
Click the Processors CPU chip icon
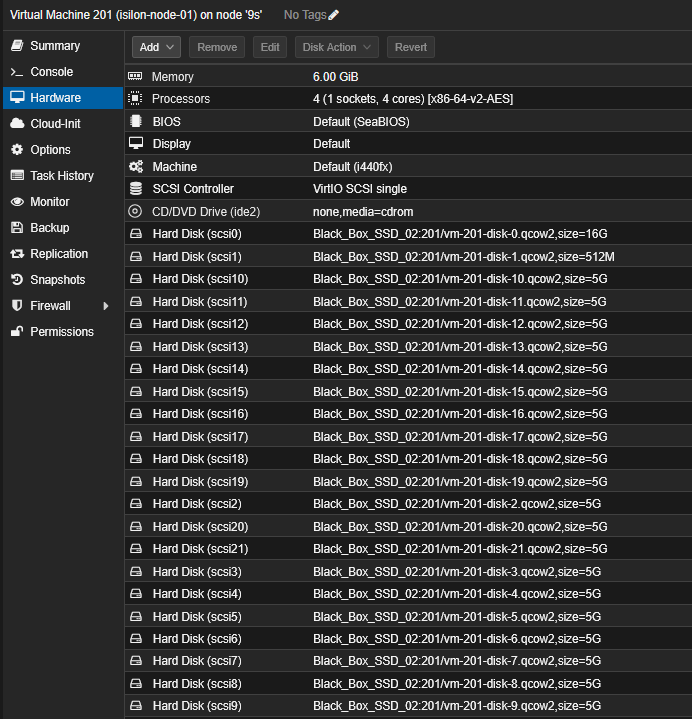pos(136,99)
